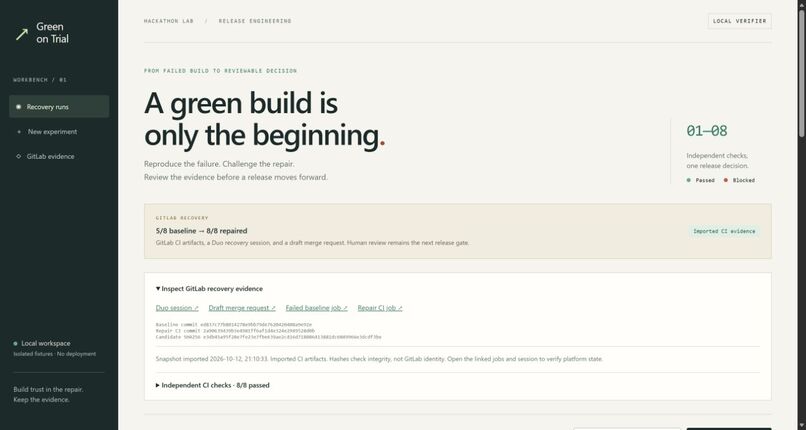806x430 pixels.
Task: Click the Repair CI commit hash line
Action: click(235, 331)
